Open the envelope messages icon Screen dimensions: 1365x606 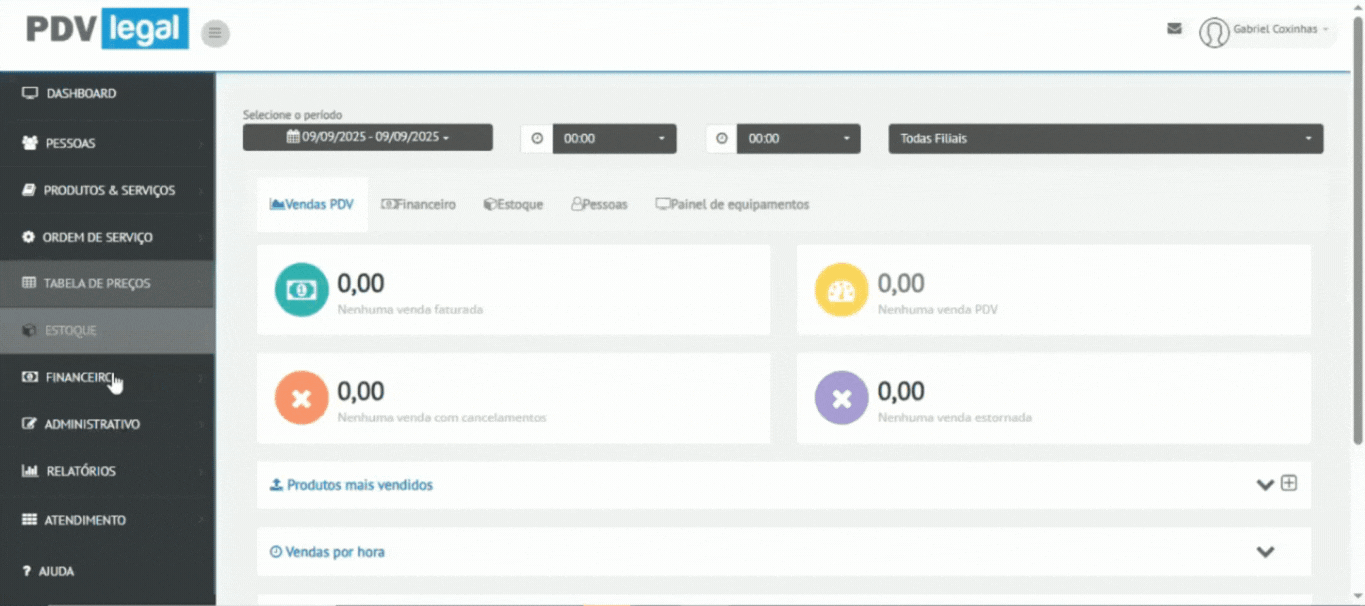[x=1174, y=29]
